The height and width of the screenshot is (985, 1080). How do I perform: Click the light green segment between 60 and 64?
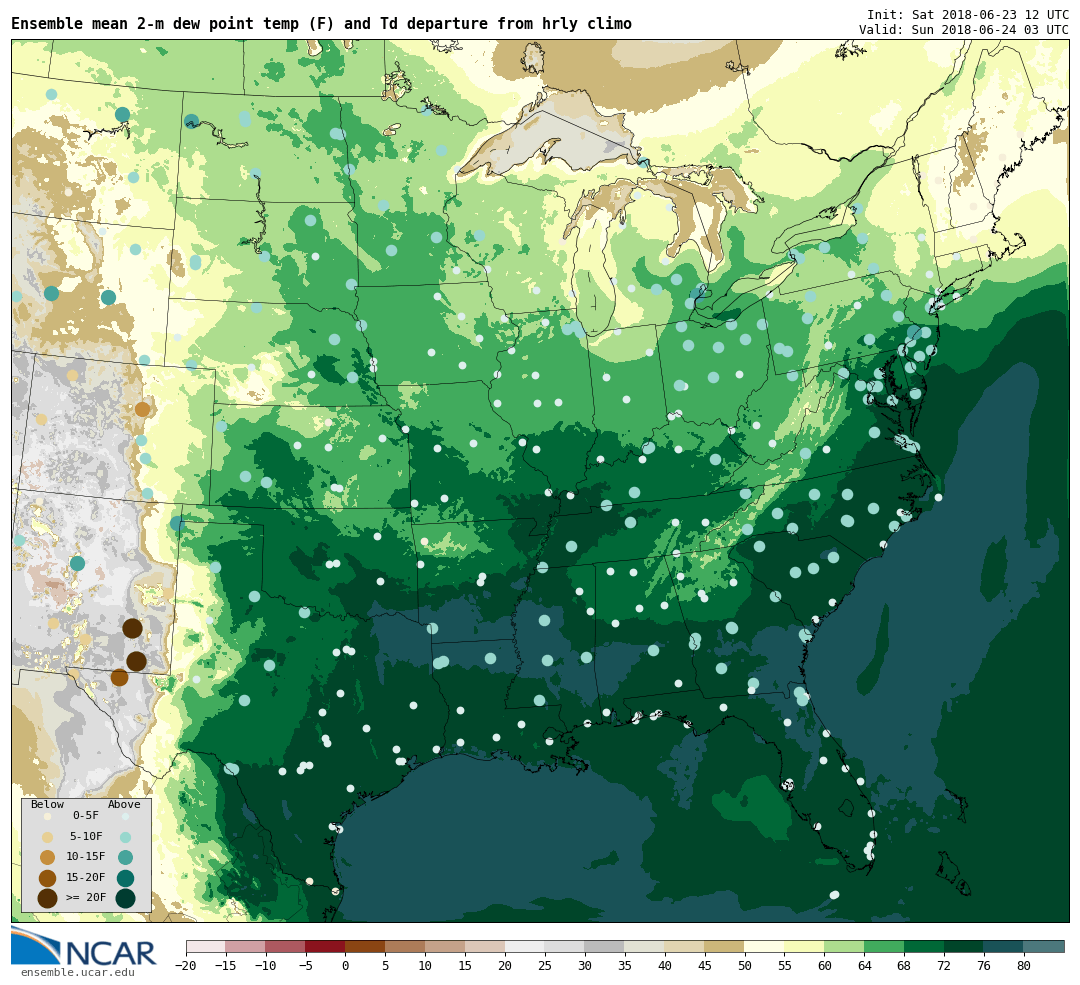[844, 946]
